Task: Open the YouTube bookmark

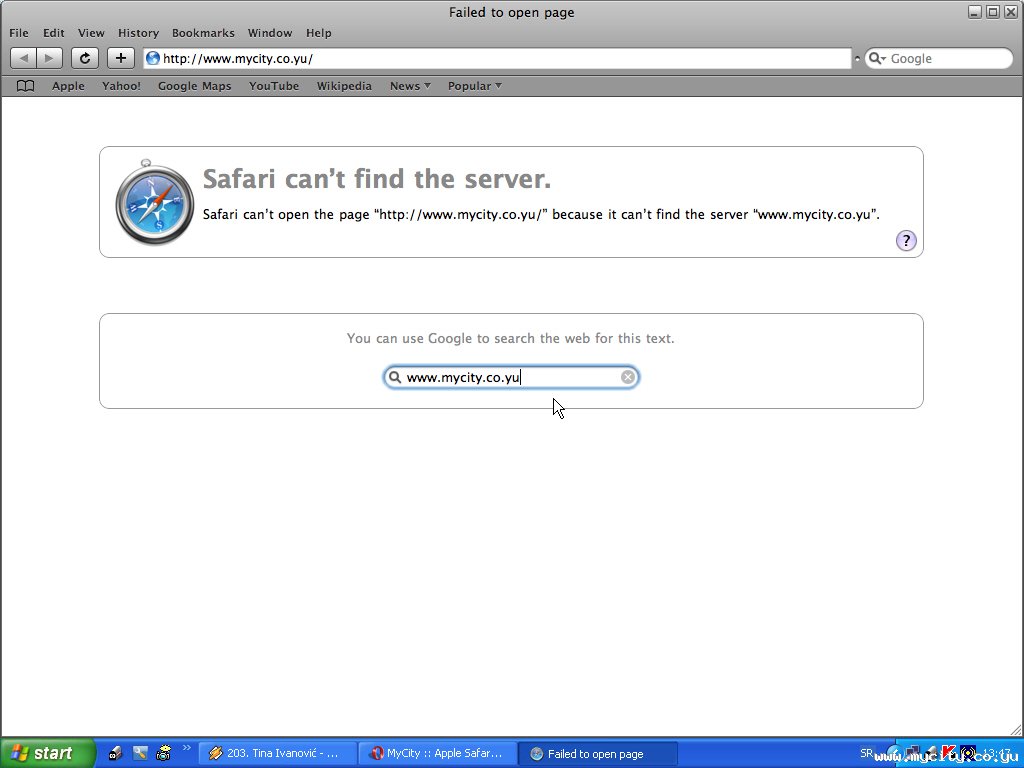Action: click(274, 86)
